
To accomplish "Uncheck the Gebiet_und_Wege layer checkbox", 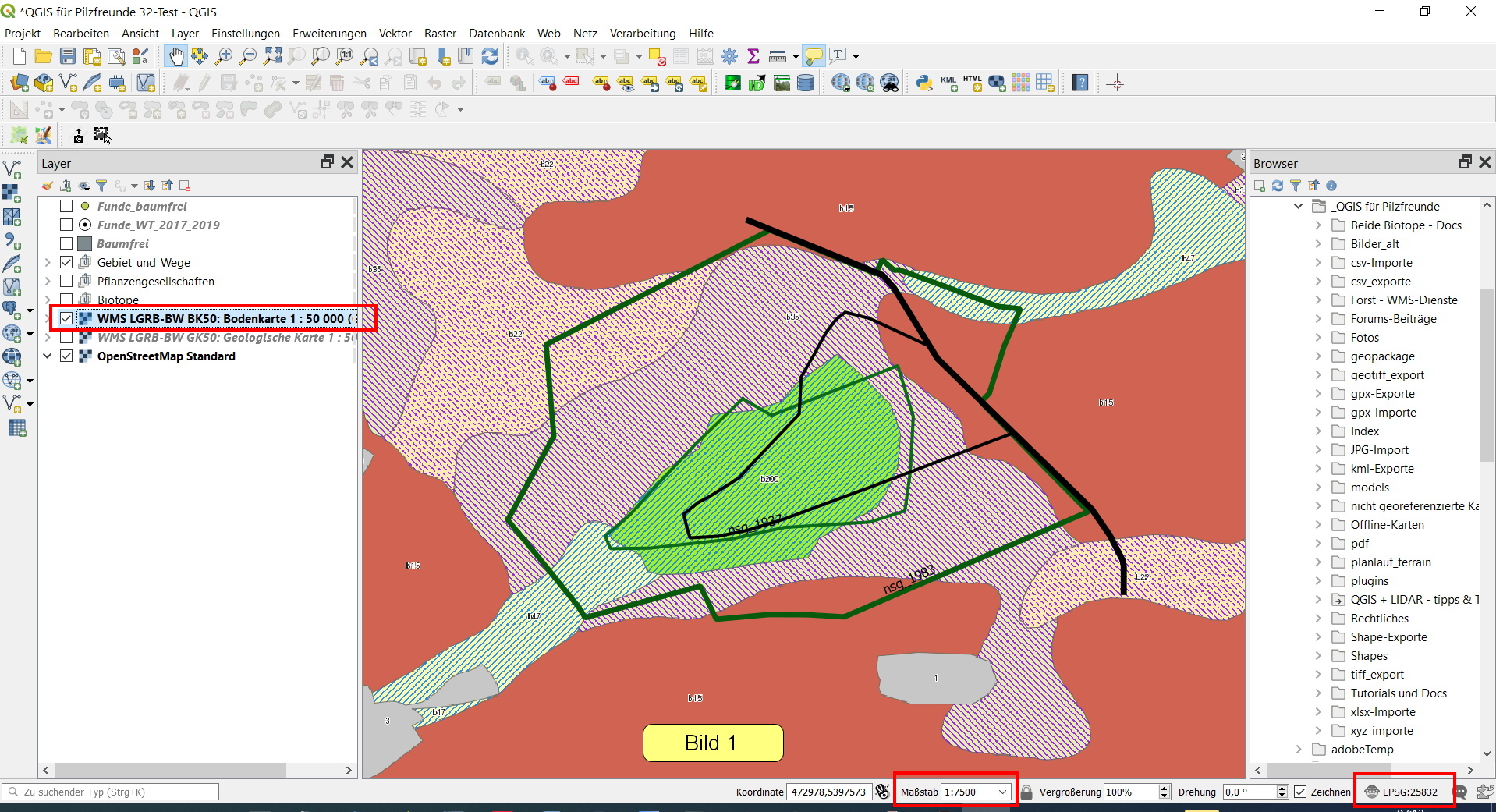I will [66, 263].
